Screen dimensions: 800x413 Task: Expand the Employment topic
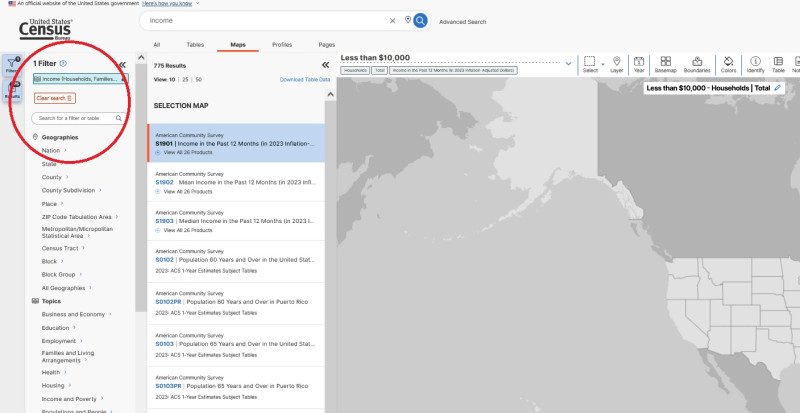coord(81,341)
